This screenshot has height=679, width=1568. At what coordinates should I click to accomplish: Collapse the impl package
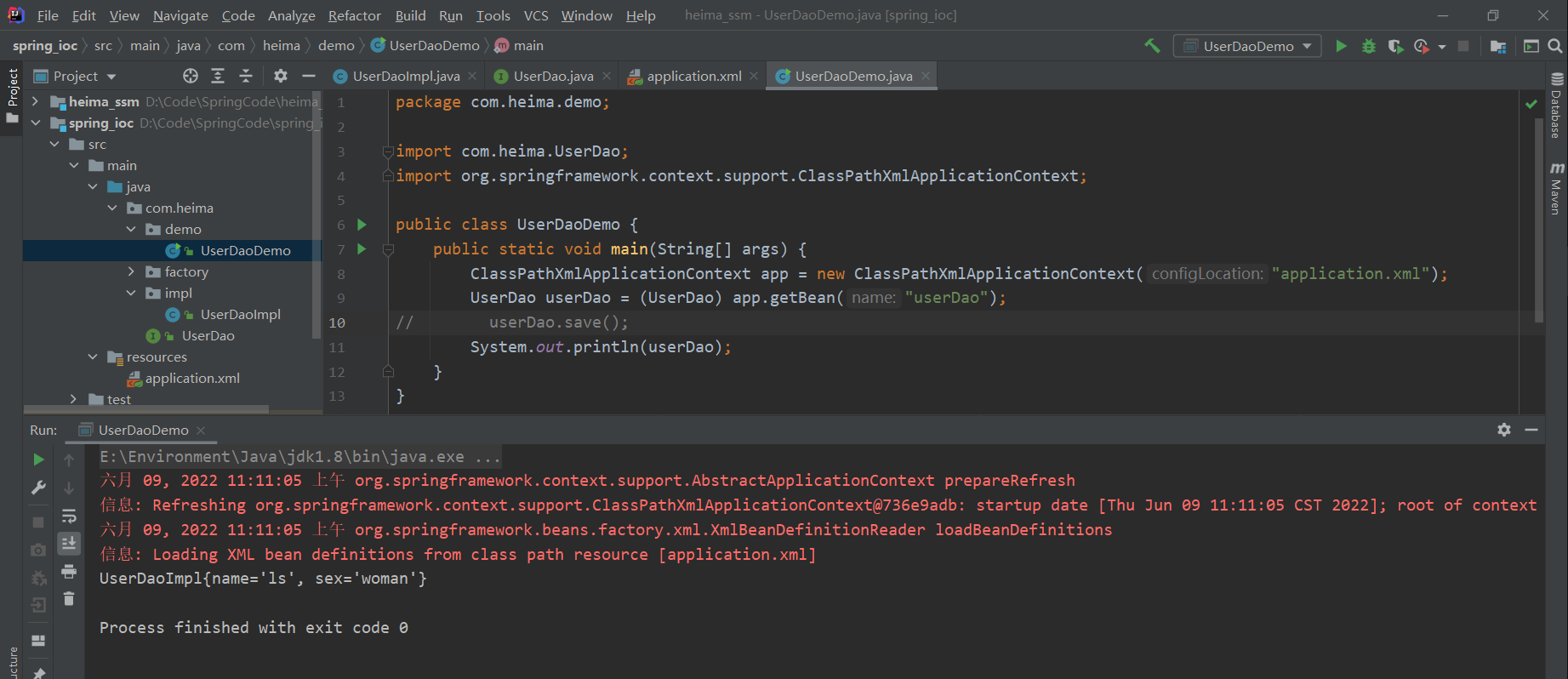click(x=131, y=293)
